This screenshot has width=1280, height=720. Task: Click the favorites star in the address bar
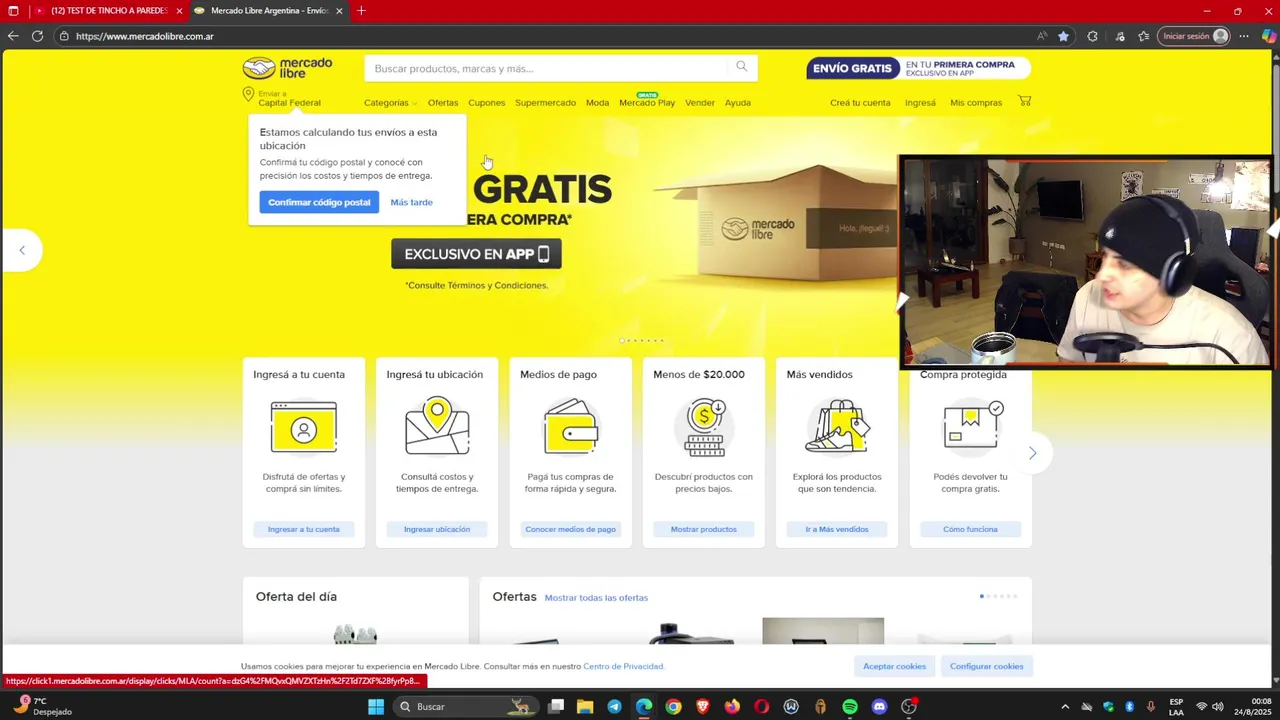coord(1063,36)
